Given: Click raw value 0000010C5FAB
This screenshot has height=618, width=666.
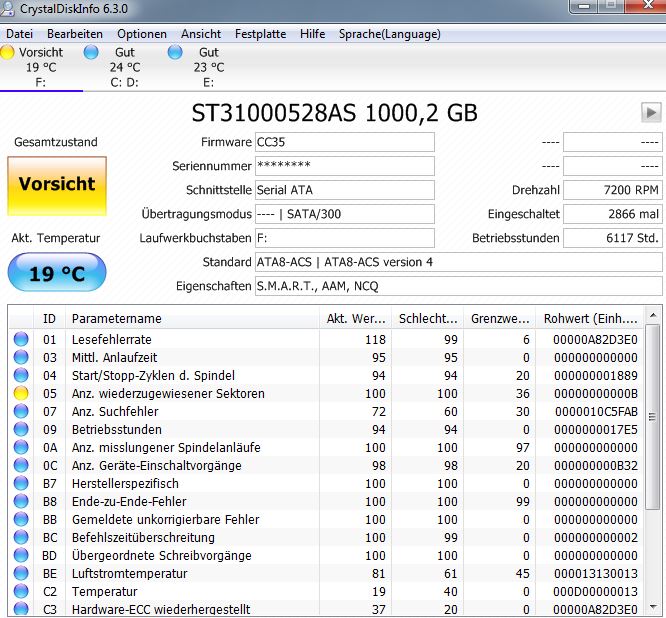Looking at the screenshot, I should 595,412.
